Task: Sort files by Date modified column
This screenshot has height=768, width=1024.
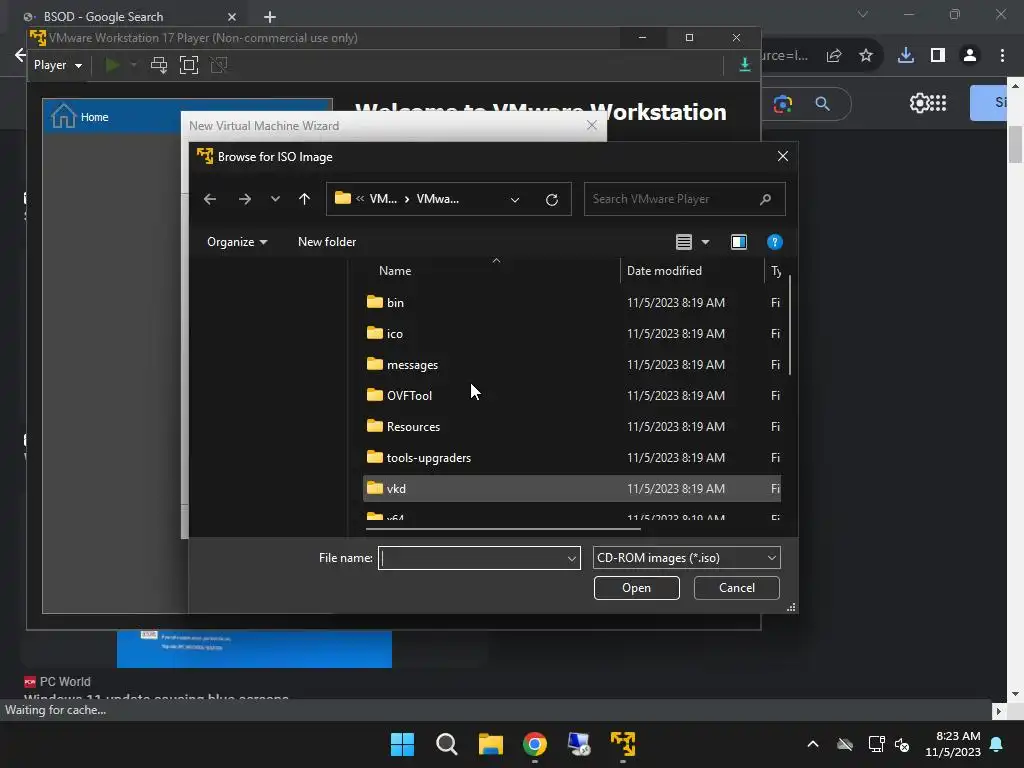Action: pyautogui.click(x=664, y=270)
